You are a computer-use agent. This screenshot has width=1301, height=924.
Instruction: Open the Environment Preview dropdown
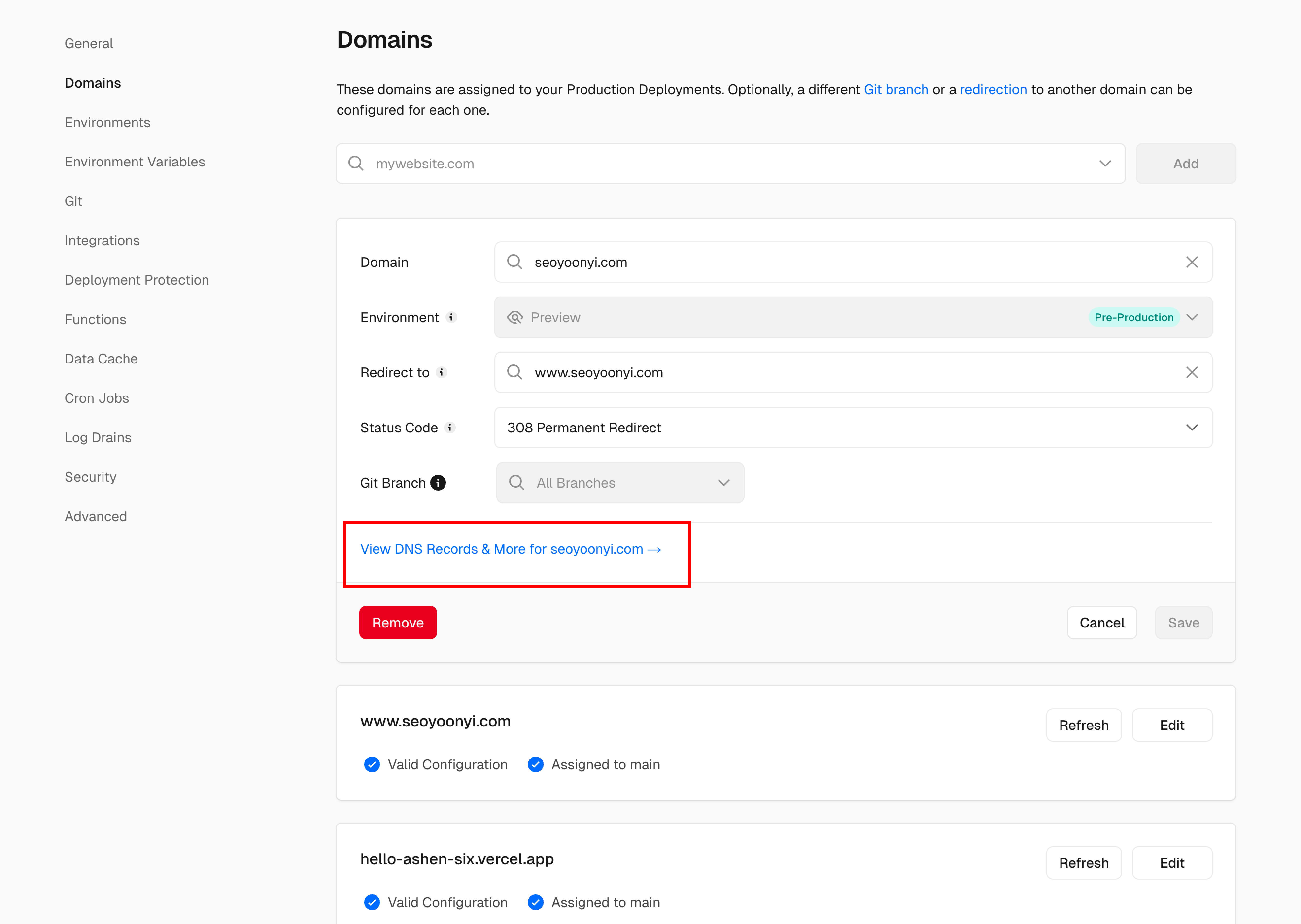[x=853, y=317]
